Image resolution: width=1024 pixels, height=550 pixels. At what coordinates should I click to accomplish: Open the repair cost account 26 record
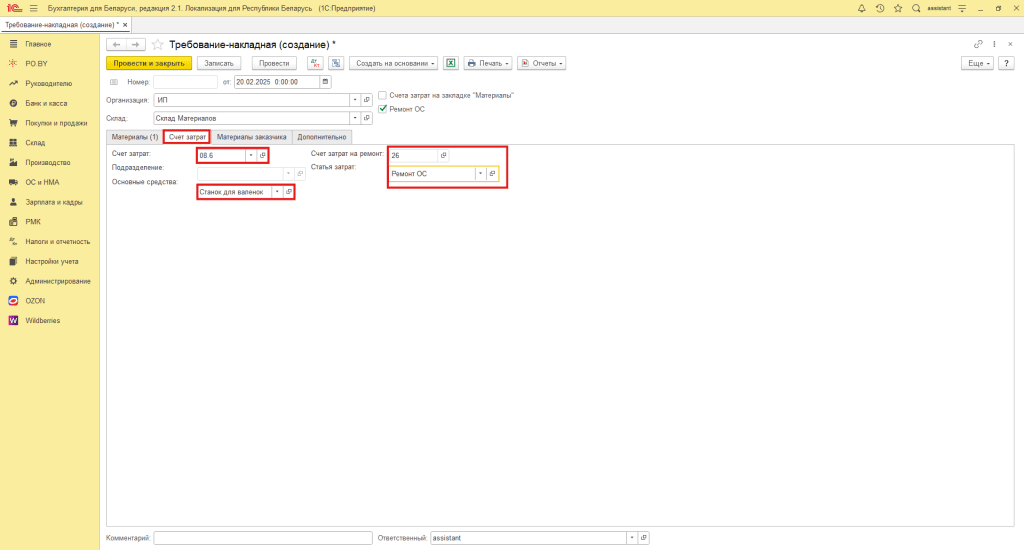[x=443, y=155]
